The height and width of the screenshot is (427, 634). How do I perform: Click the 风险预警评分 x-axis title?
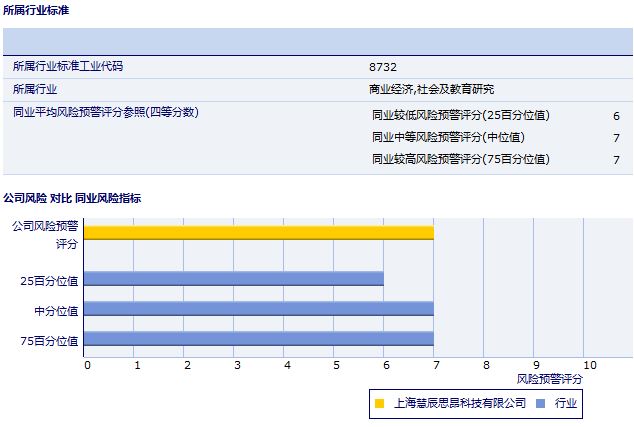pyautogui.click(x=549, y=379)
